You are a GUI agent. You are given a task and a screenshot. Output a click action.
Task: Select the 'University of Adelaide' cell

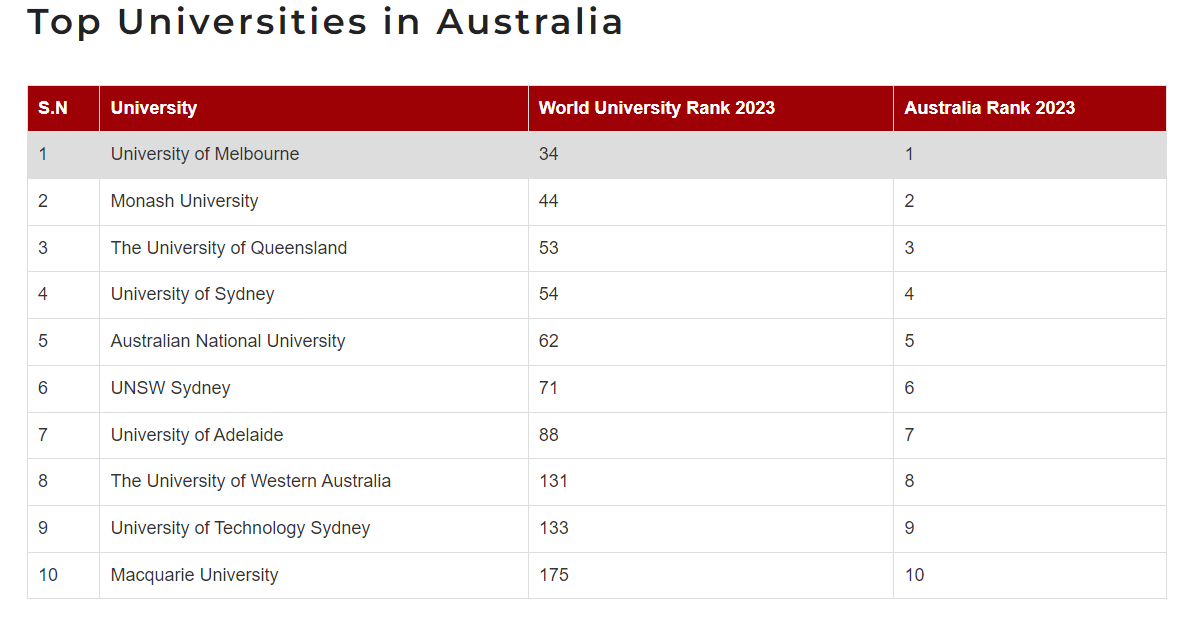tap(197, 435)
